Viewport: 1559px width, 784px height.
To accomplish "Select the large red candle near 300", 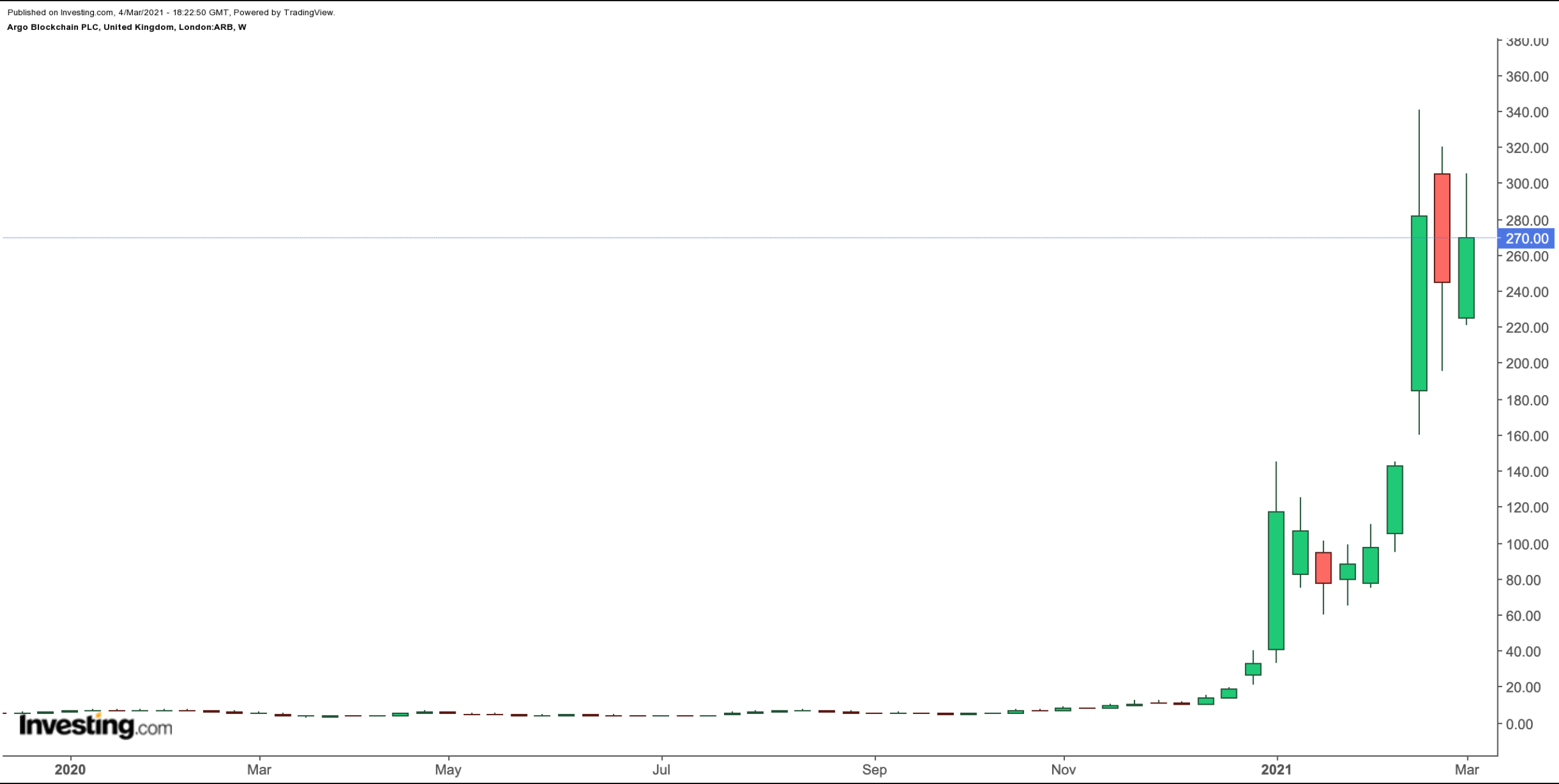I will 1443,228.
